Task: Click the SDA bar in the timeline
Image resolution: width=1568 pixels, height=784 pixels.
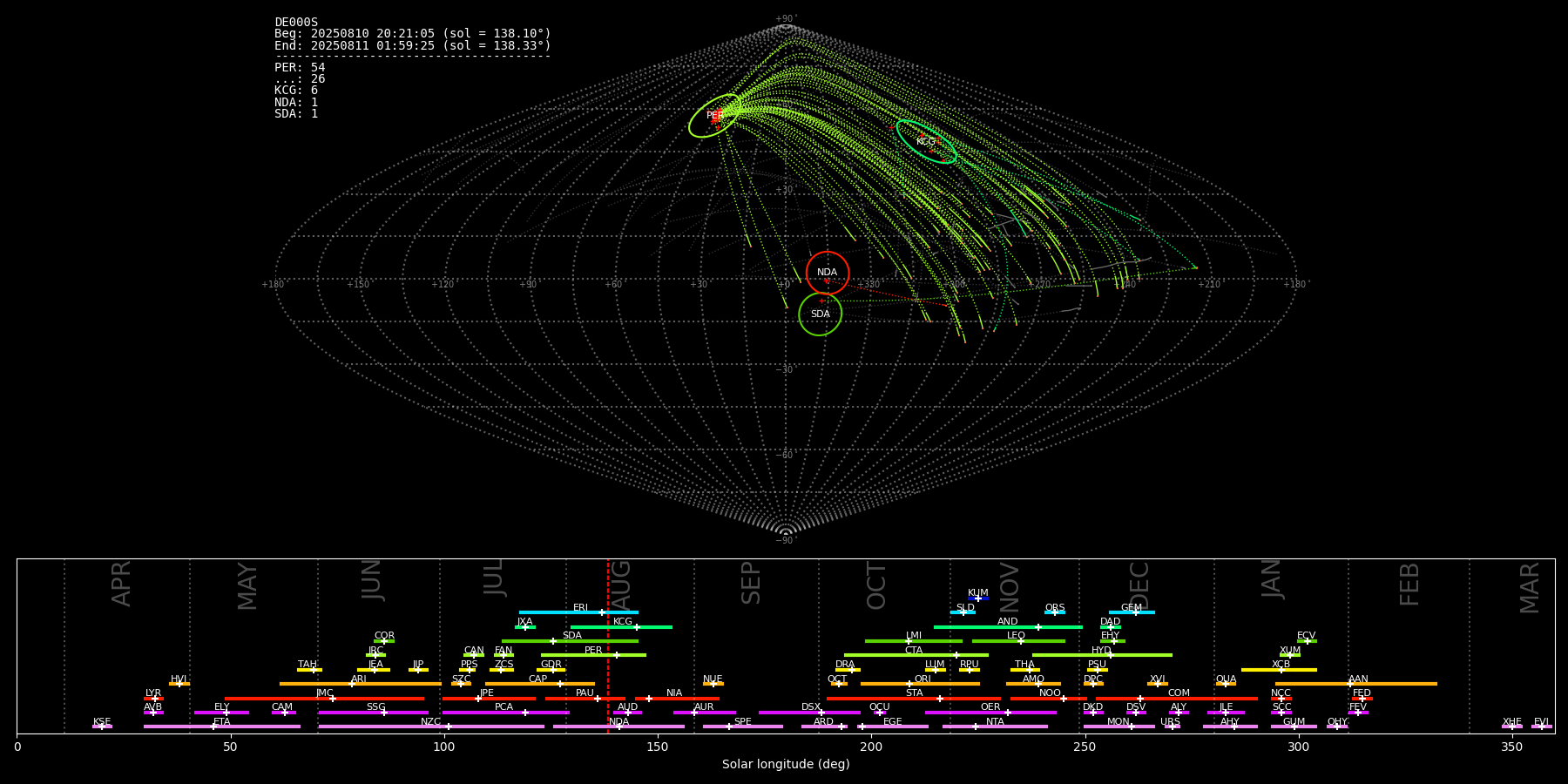Action: pyautogui.click(x=570, y=641)
